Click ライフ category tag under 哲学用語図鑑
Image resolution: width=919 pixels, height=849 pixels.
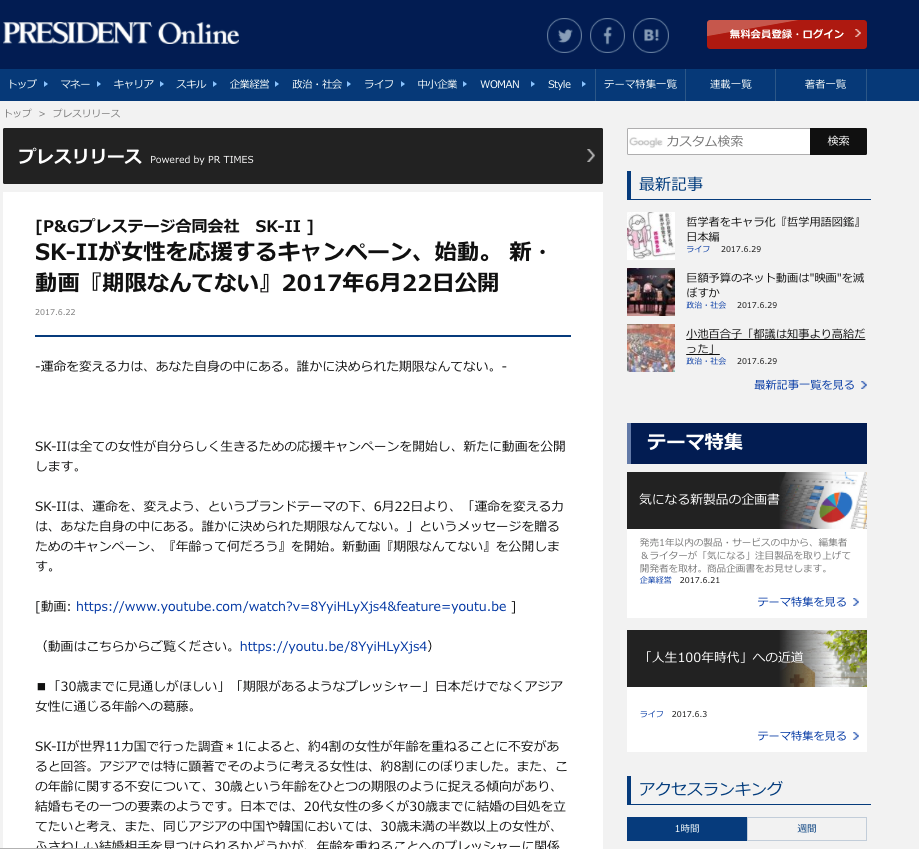(x=698, y=249)
